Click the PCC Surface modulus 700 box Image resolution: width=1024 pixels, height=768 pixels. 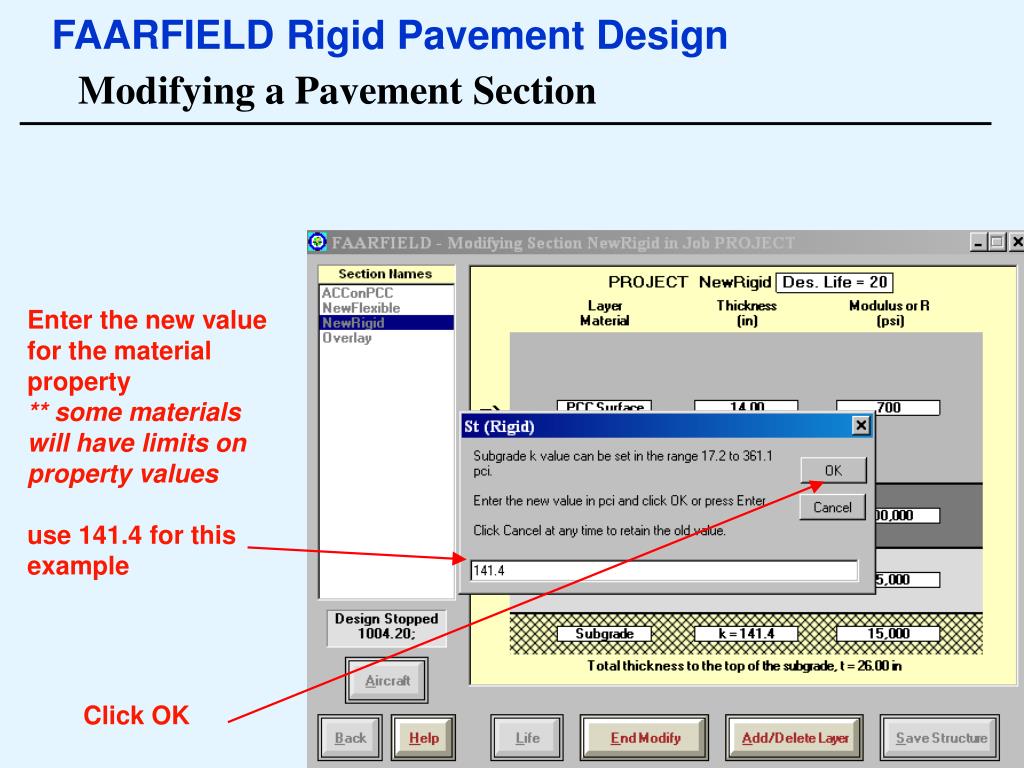[888, 408]
